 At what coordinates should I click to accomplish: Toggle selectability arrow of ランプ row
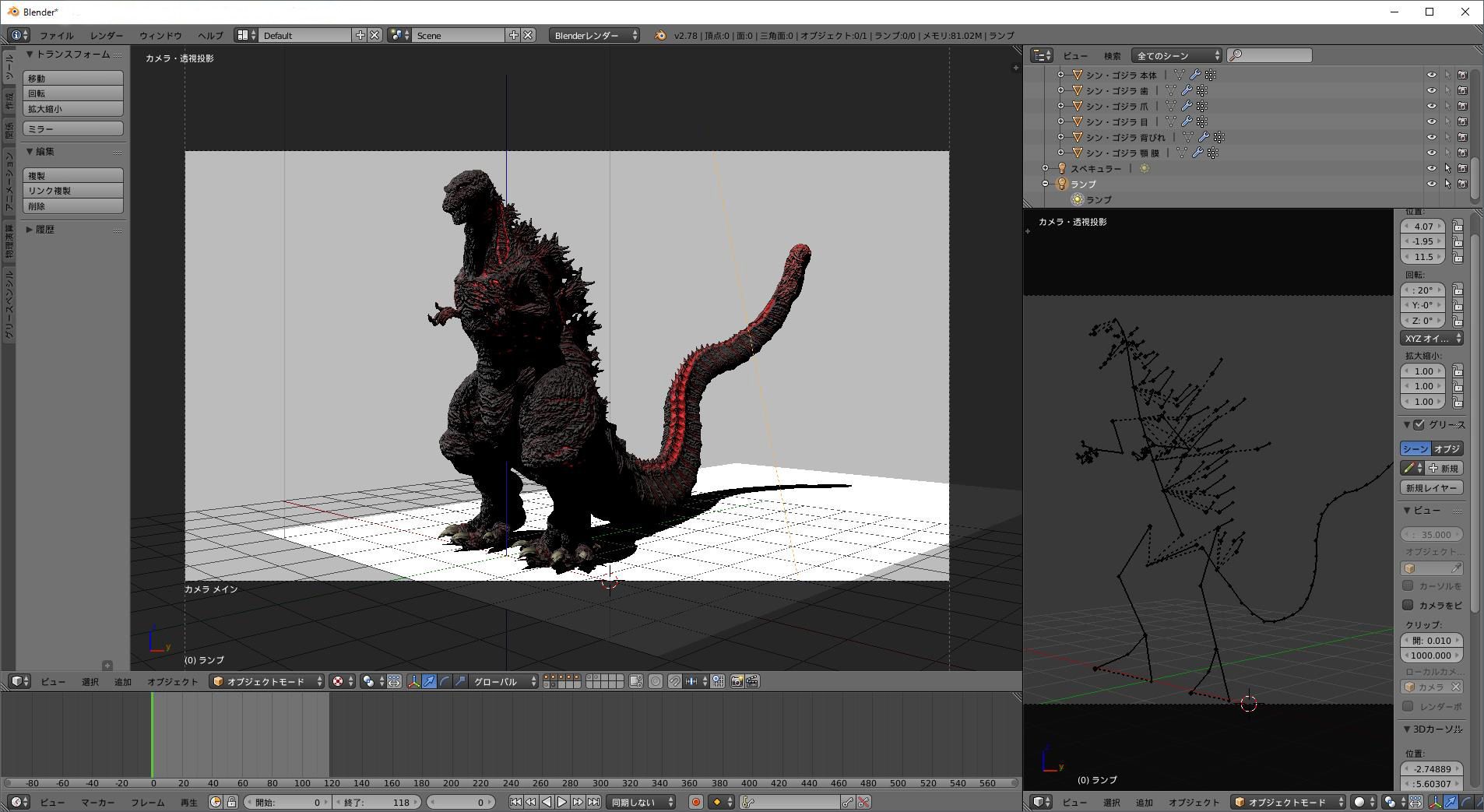click(x=1447, y=185)
